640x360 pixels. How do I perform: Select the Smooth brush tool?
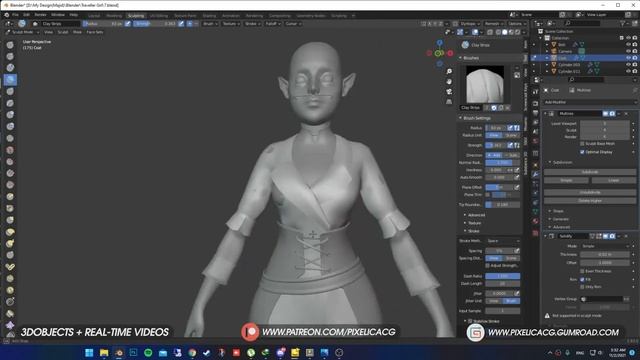10,150
